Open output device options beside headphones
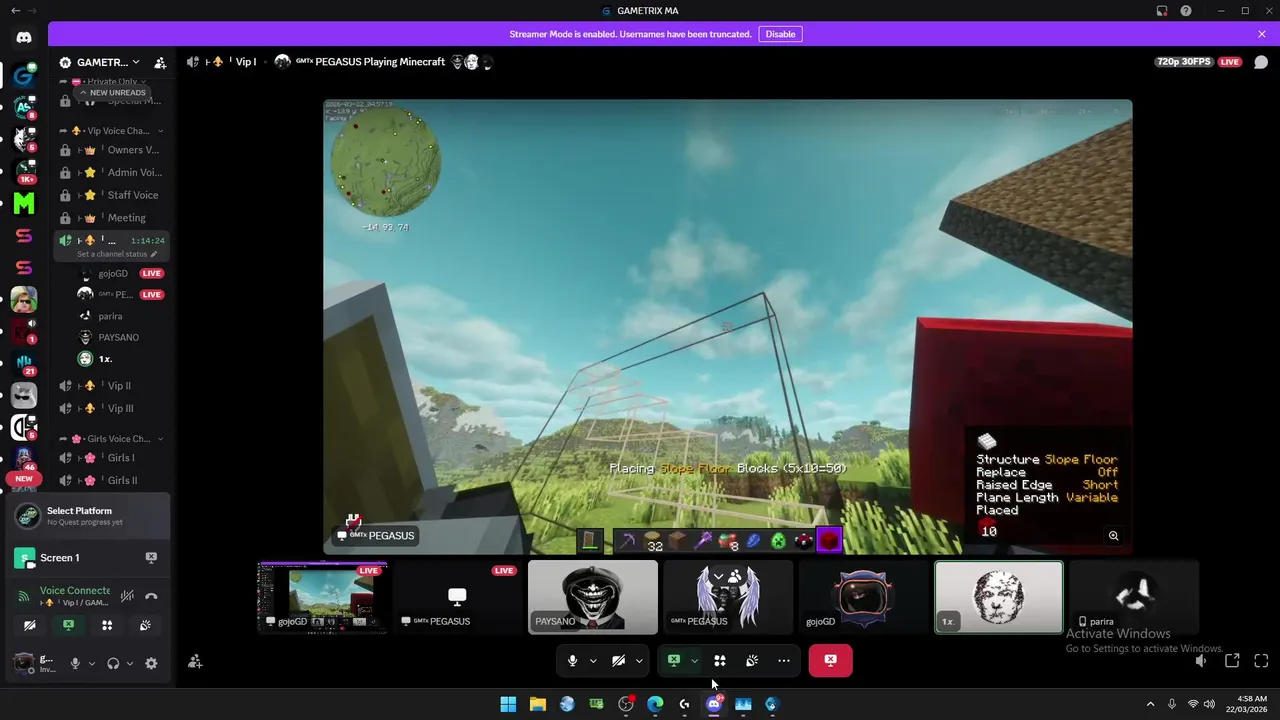Screen dimensions: 1280x720 pyautogui.click(x=129, y=663)
